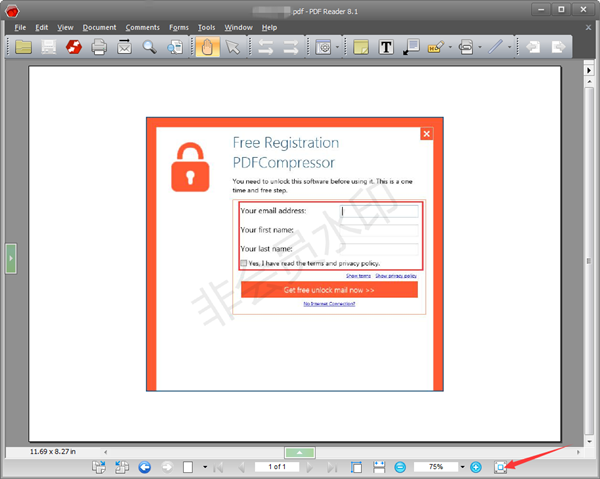The width and height of the screenshot is (600, 479).
Task: Open the Highlight tool dropdown arrow
Action: (450, 47)
